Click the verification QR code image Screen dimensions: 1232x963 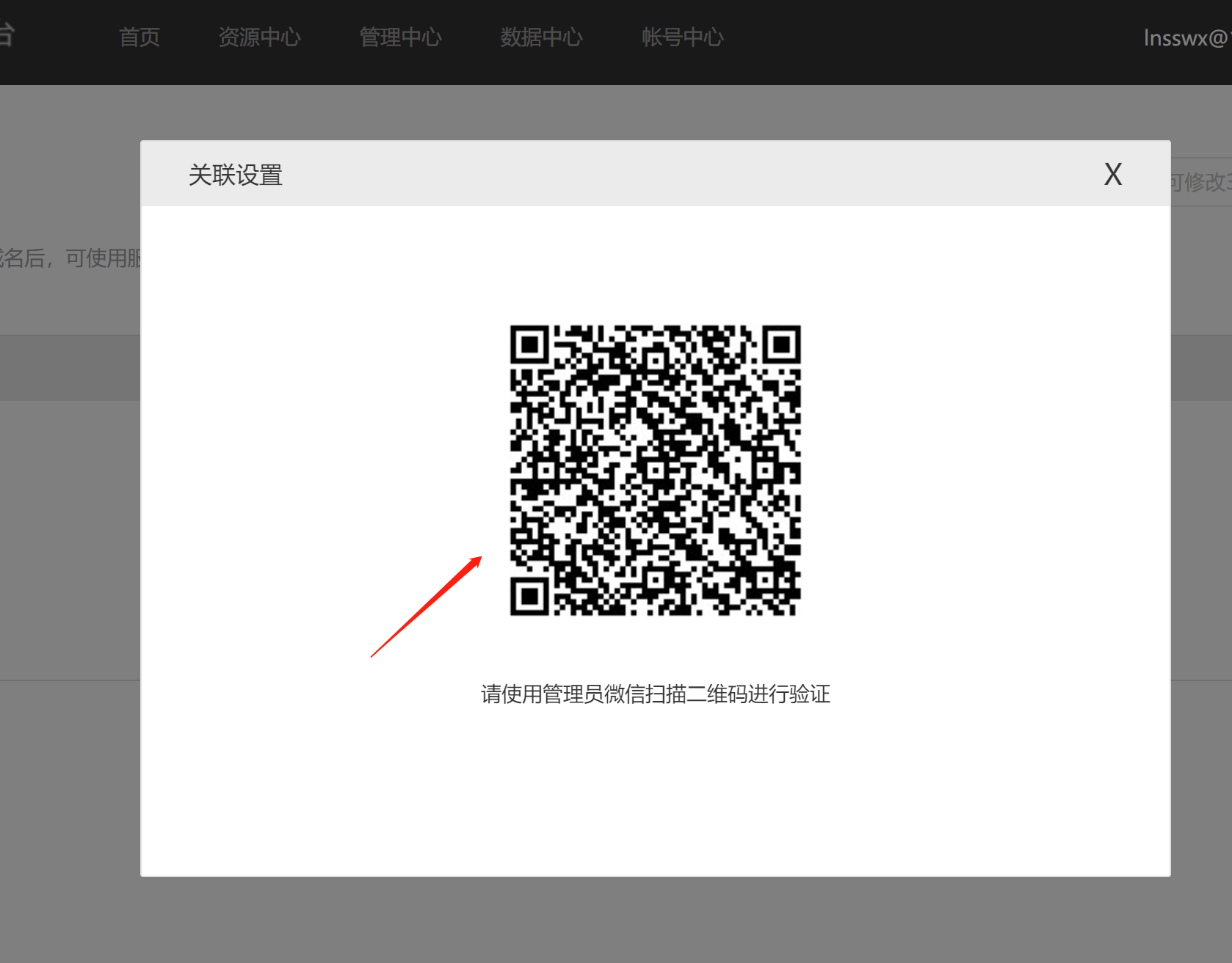656,470
